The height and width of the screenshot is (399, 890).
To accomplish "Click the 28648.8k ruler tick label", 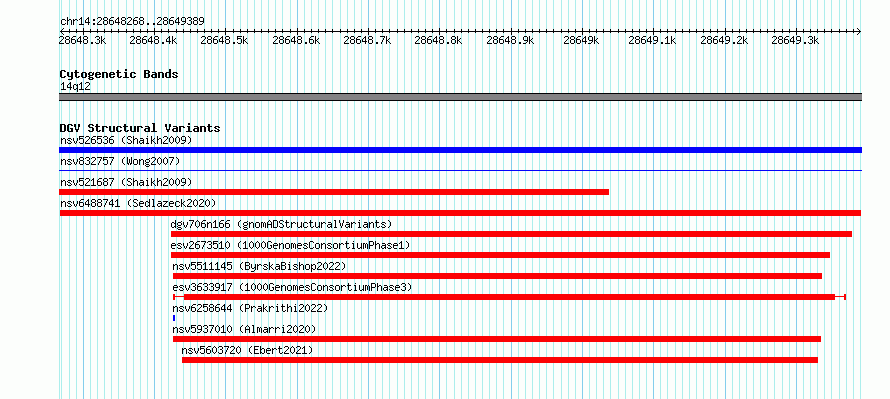I will (x=438, y=40).
